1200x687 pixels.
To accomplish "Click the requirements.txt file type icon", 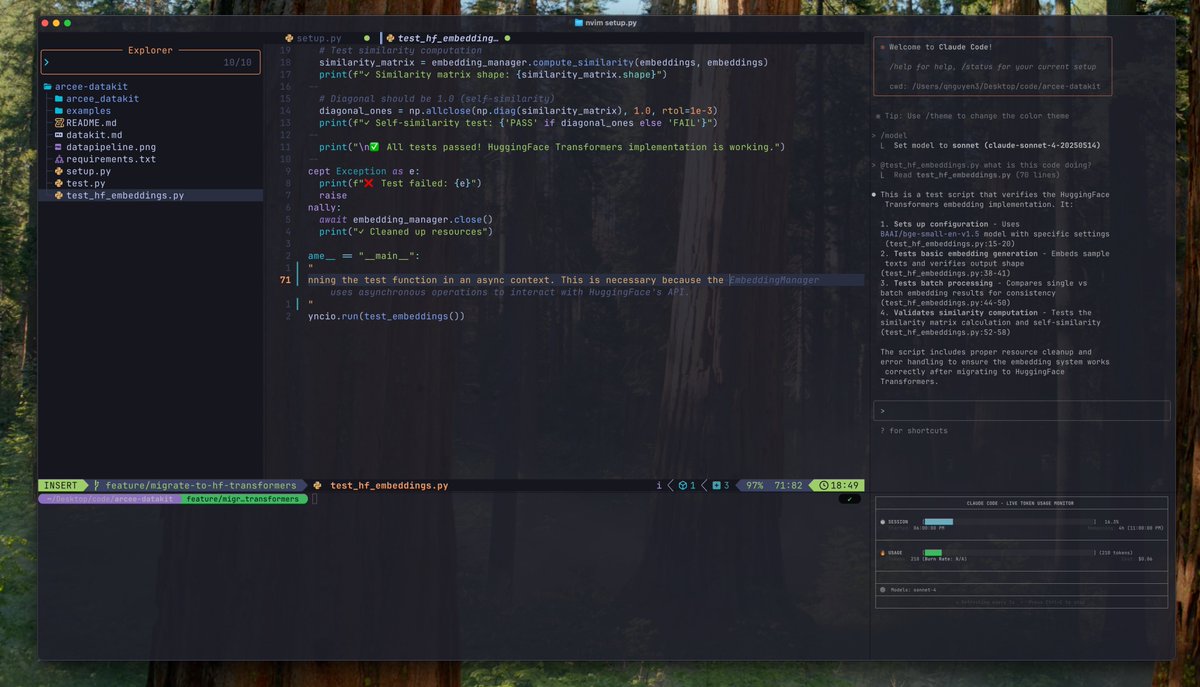I will point(60,159).
